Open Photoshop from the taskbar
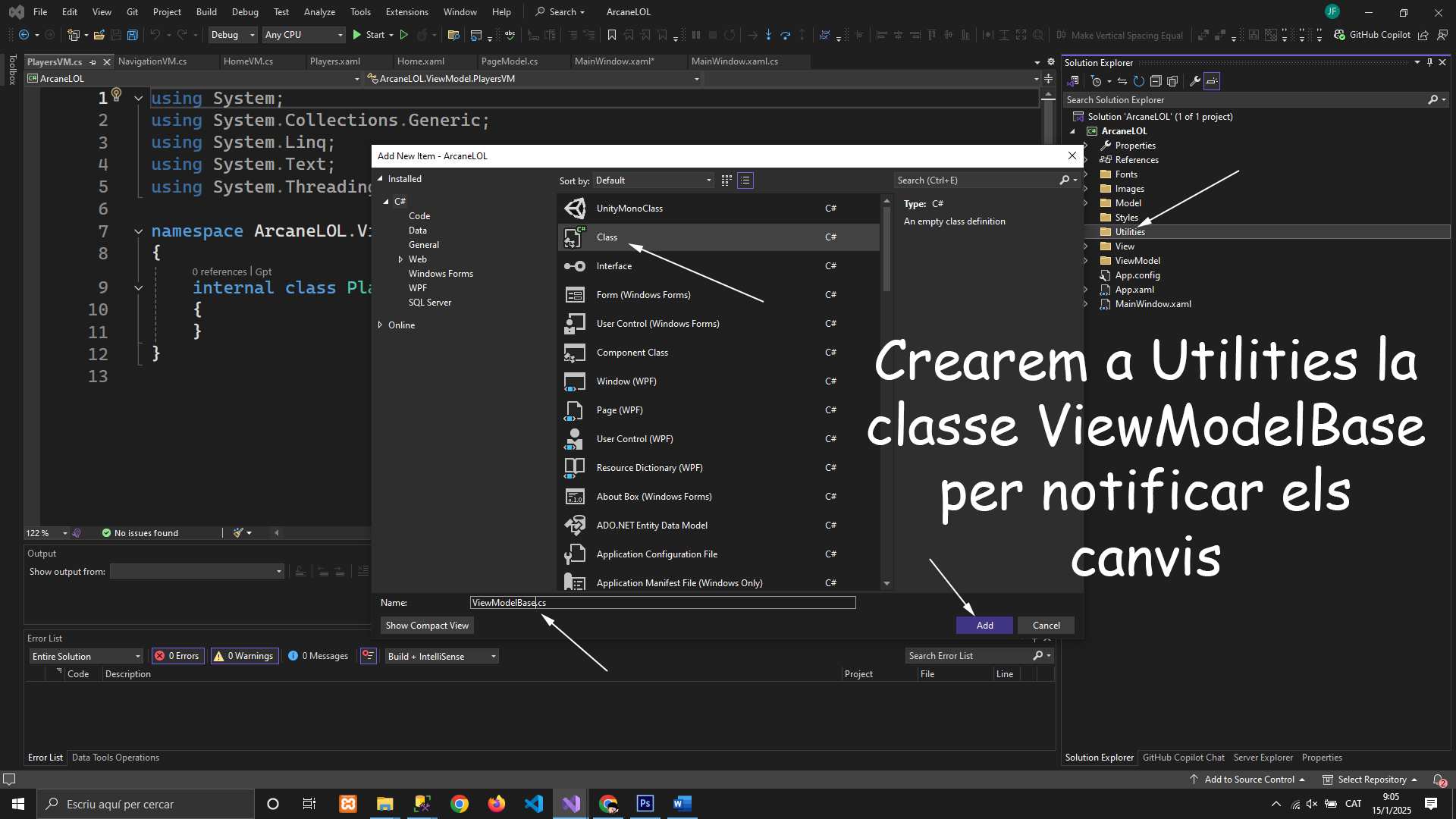Viewport: 1456px width, 819px height. [x=645, y=804]
